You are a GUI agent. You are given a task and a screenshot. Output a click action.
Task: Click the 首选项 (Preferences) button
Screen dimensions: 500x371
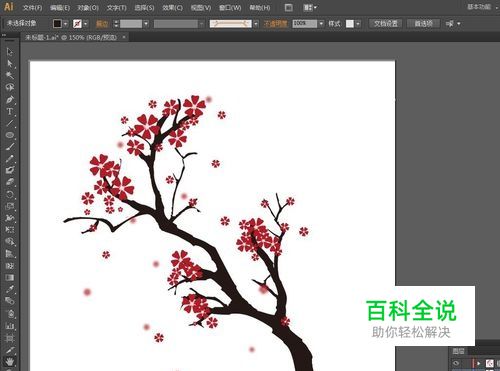[423, 24]
